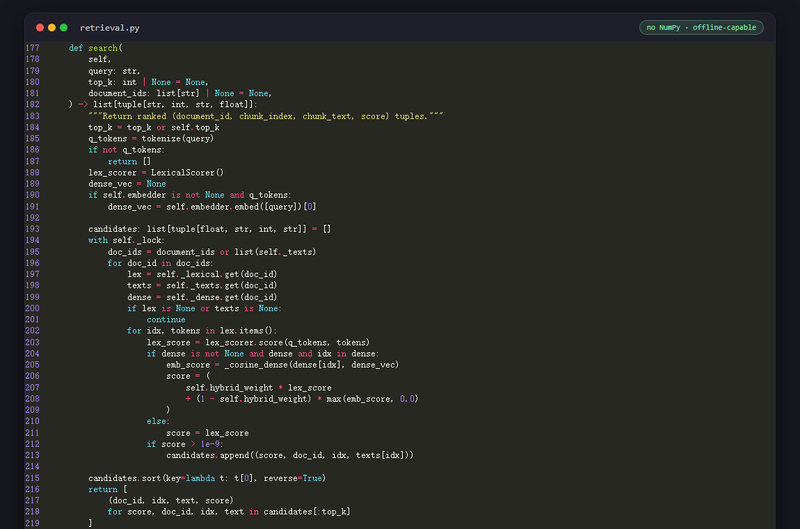This screenshot has height=529, width=800.
Task: Click 'for idx, tokens in lex.items():'
Action: pyautogui.click(x=202, y=332)
